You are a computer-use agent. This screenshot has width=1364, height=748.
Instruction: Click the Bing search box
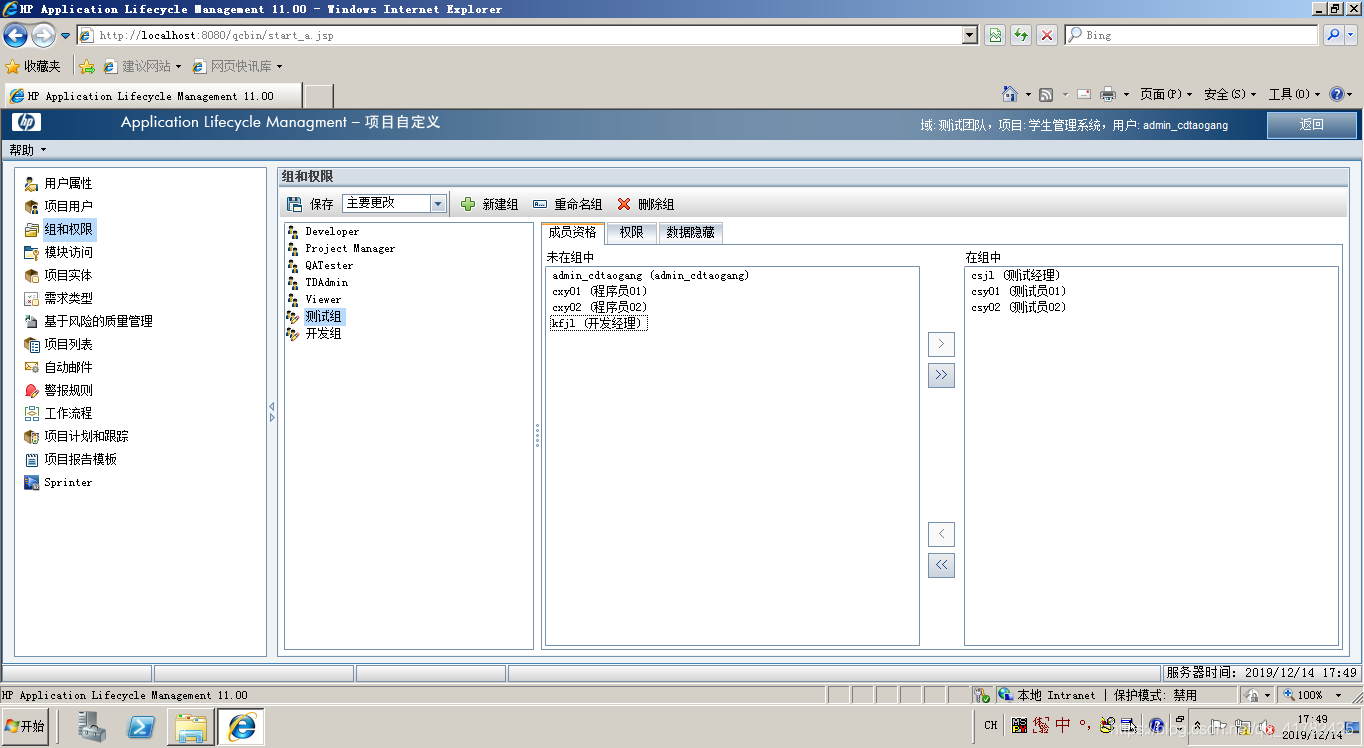tap(1192, 35)
